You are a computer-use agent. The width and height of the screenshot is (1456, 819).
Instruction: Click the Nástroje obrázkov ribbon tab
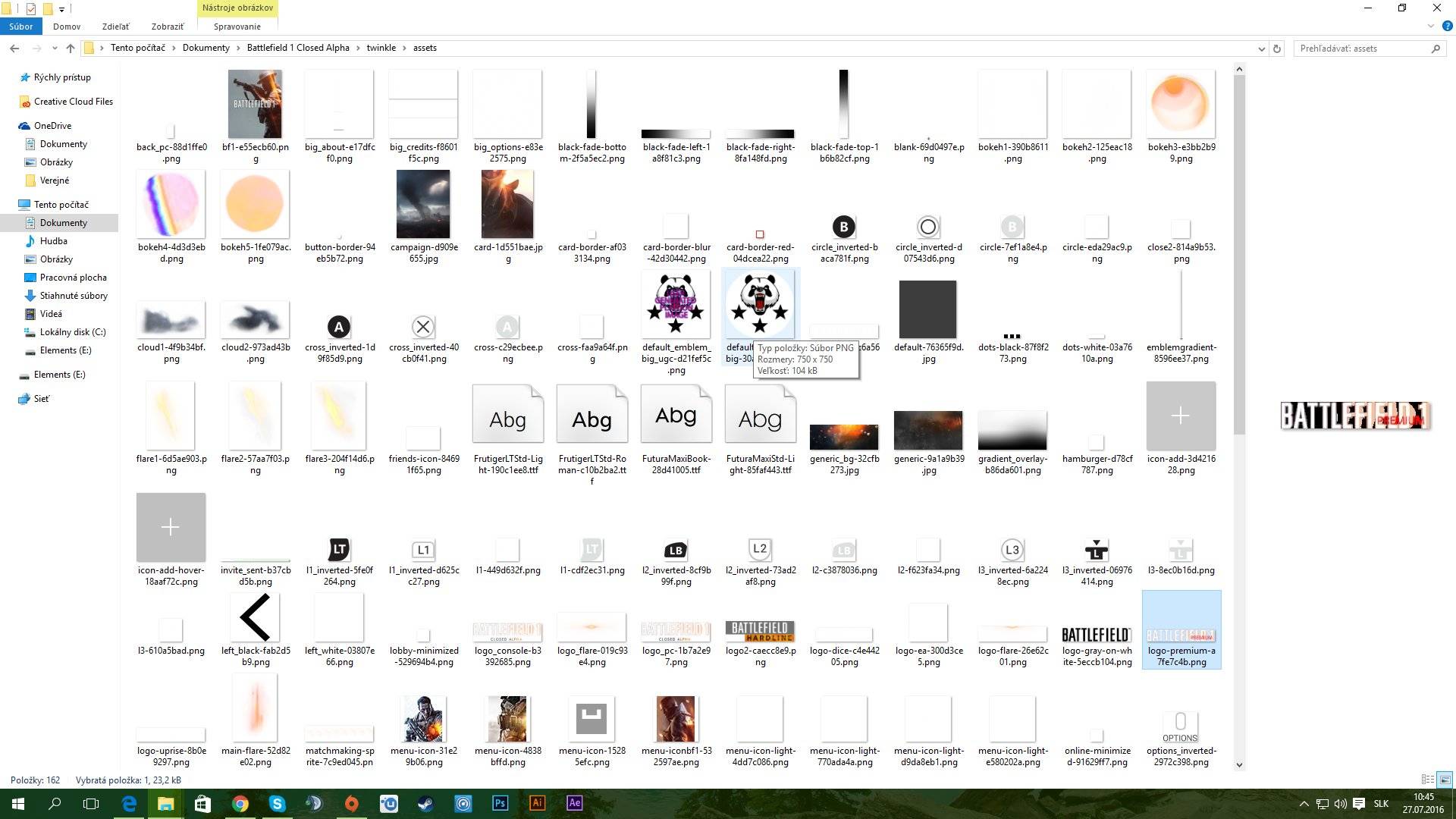pyautogui.click(x=237, y=8)
